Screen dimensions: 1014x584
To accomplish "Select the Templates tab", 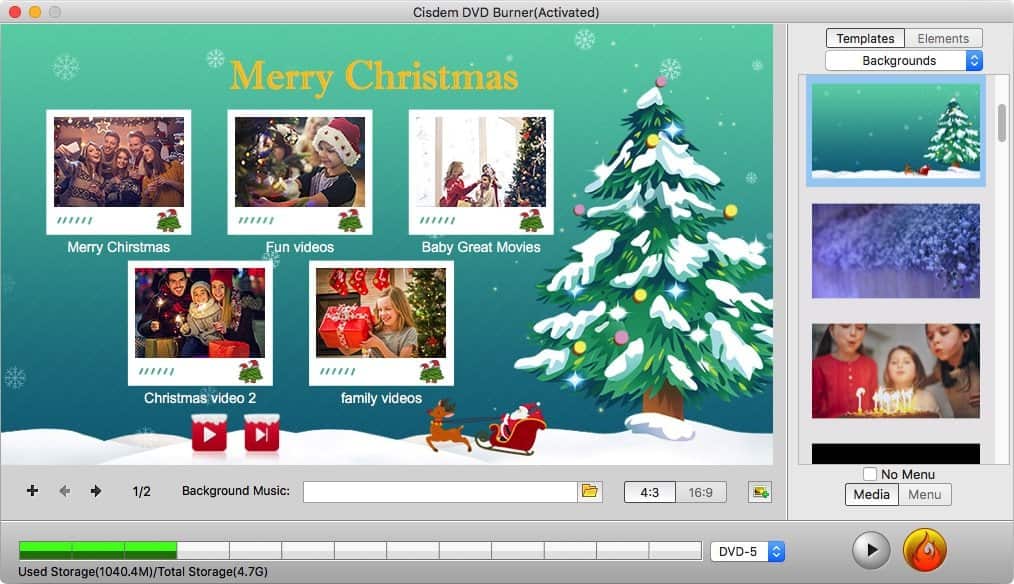I will (x=864, y=38).
